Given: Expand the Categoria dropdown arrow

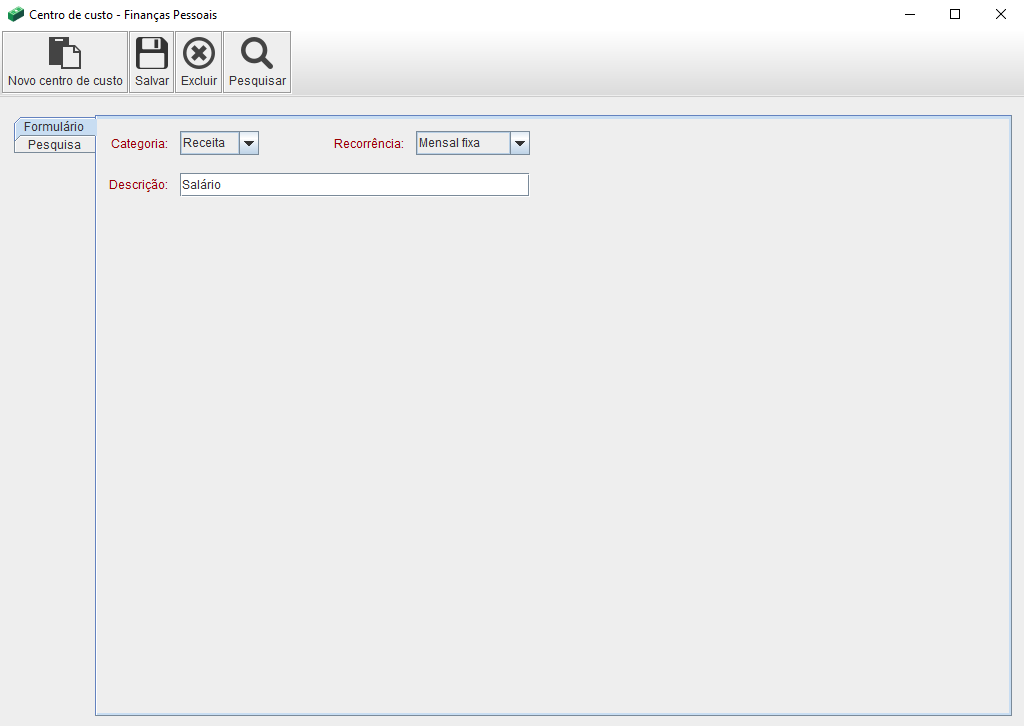Looking at the screenshot, I should tap(249, 144).
